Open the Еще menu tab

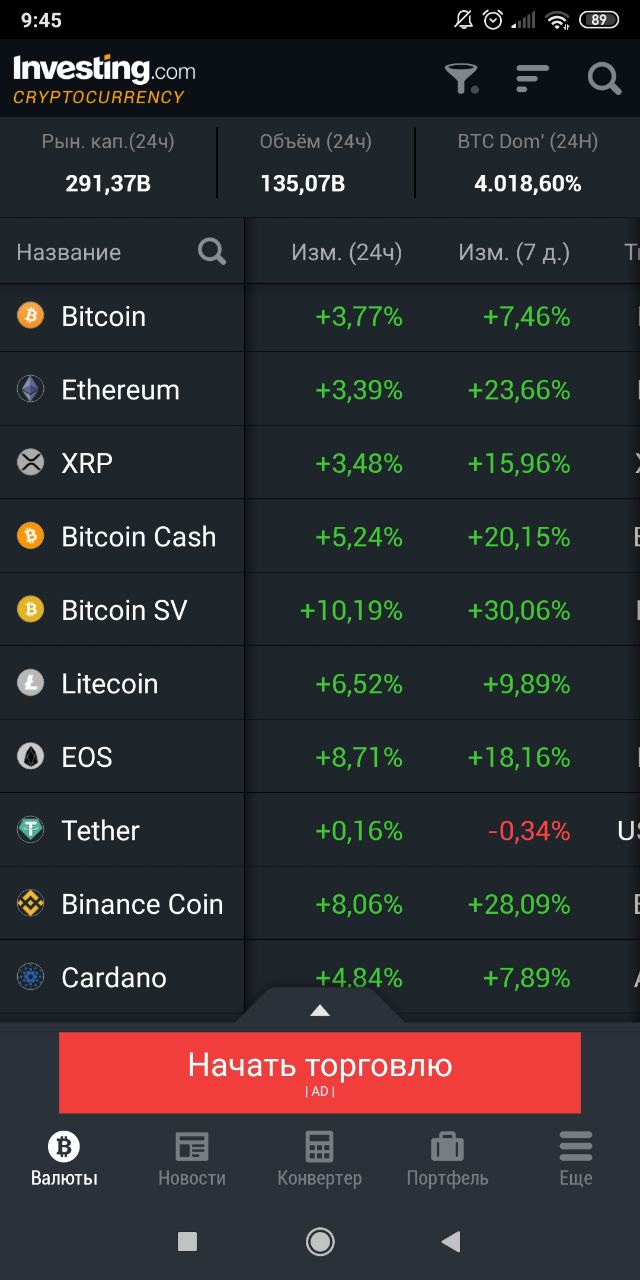pos(576,1159)
